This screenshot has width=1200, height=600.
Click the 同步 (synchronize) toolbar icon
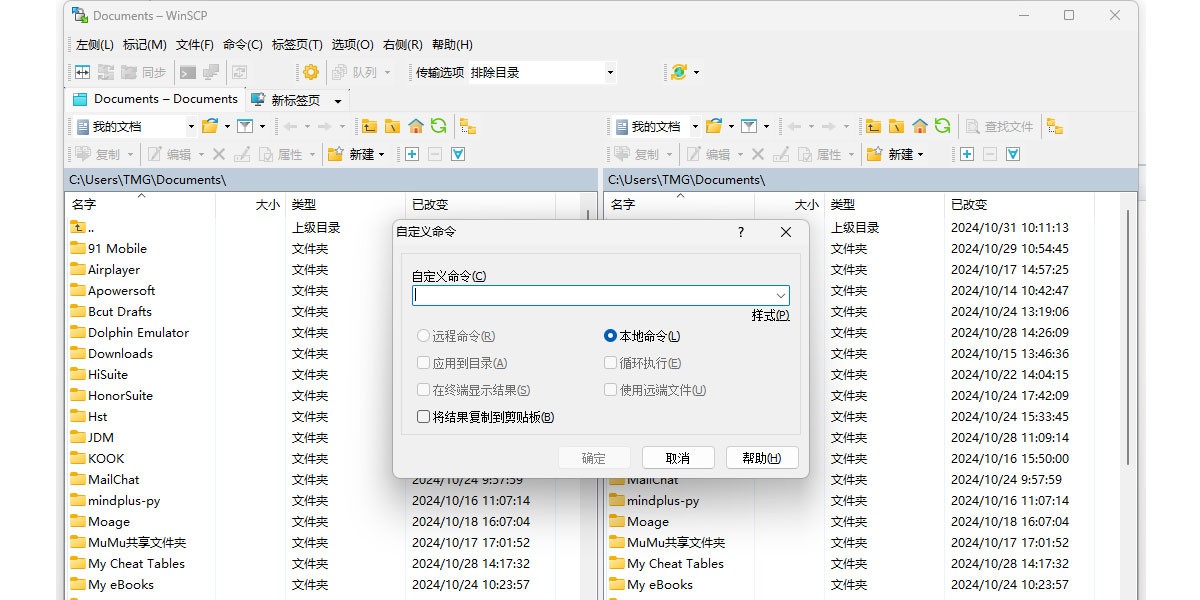[150, 72]
